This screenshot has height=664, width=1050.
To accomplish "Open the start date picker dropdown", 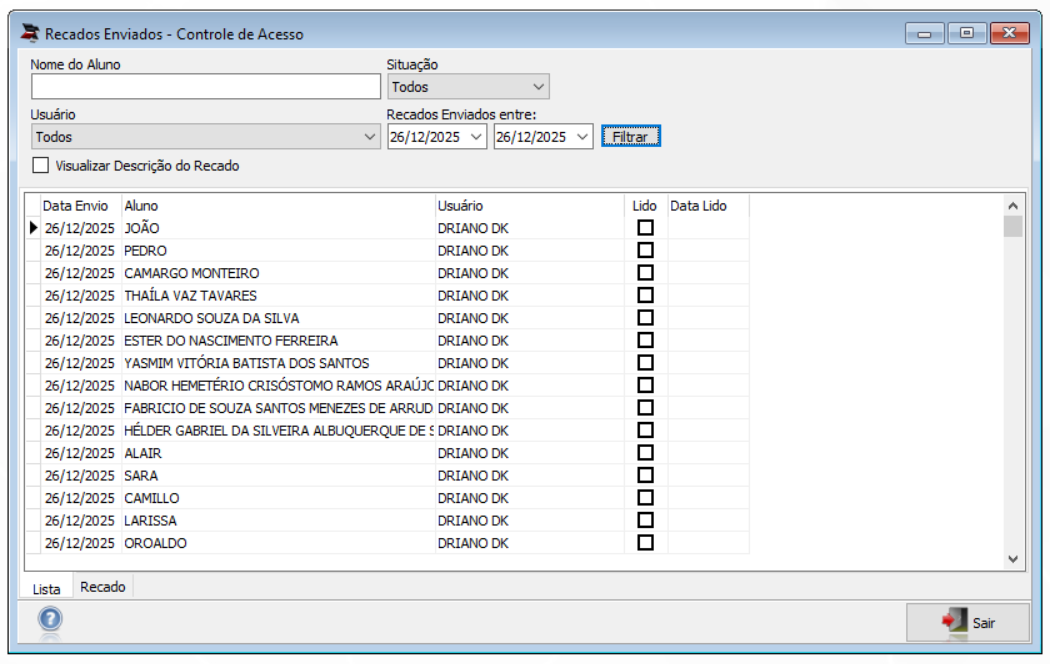I will 476,137.
